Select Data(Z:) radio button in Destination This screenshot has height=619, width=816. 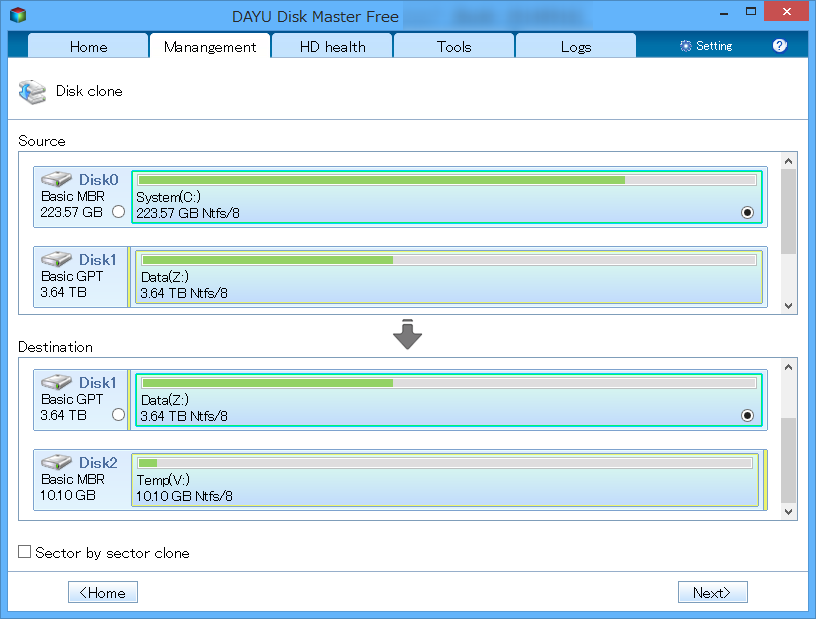click(747, 415)
